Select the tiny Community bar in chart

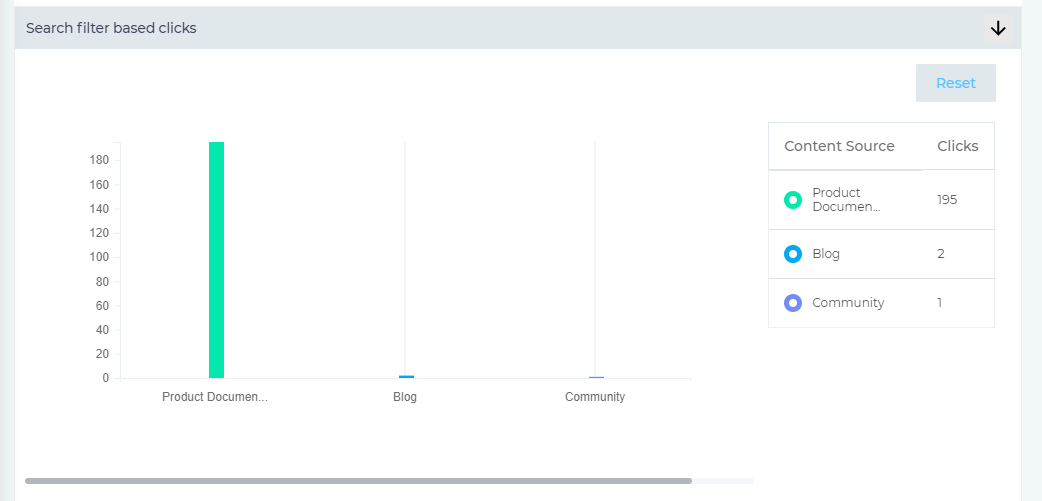(x=596, y=377)
